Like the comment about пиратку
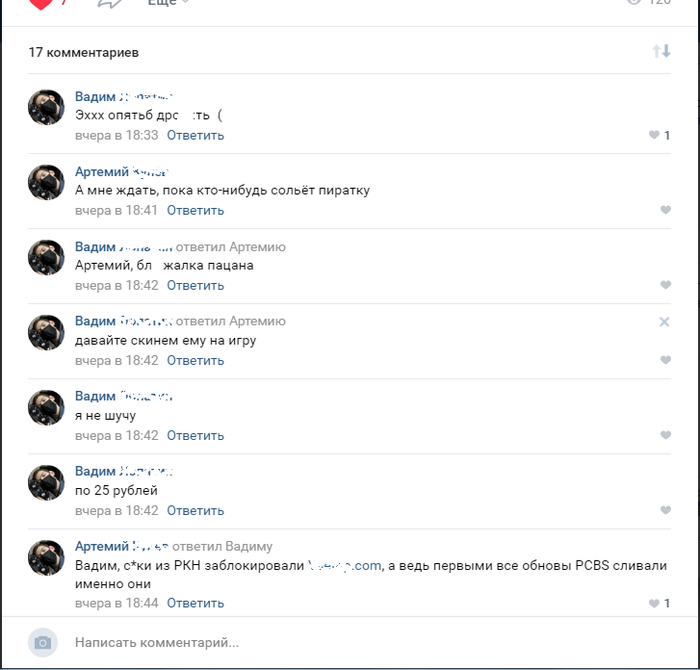The height and width of the screenshot is (670, 700). (x=666, y=210)
